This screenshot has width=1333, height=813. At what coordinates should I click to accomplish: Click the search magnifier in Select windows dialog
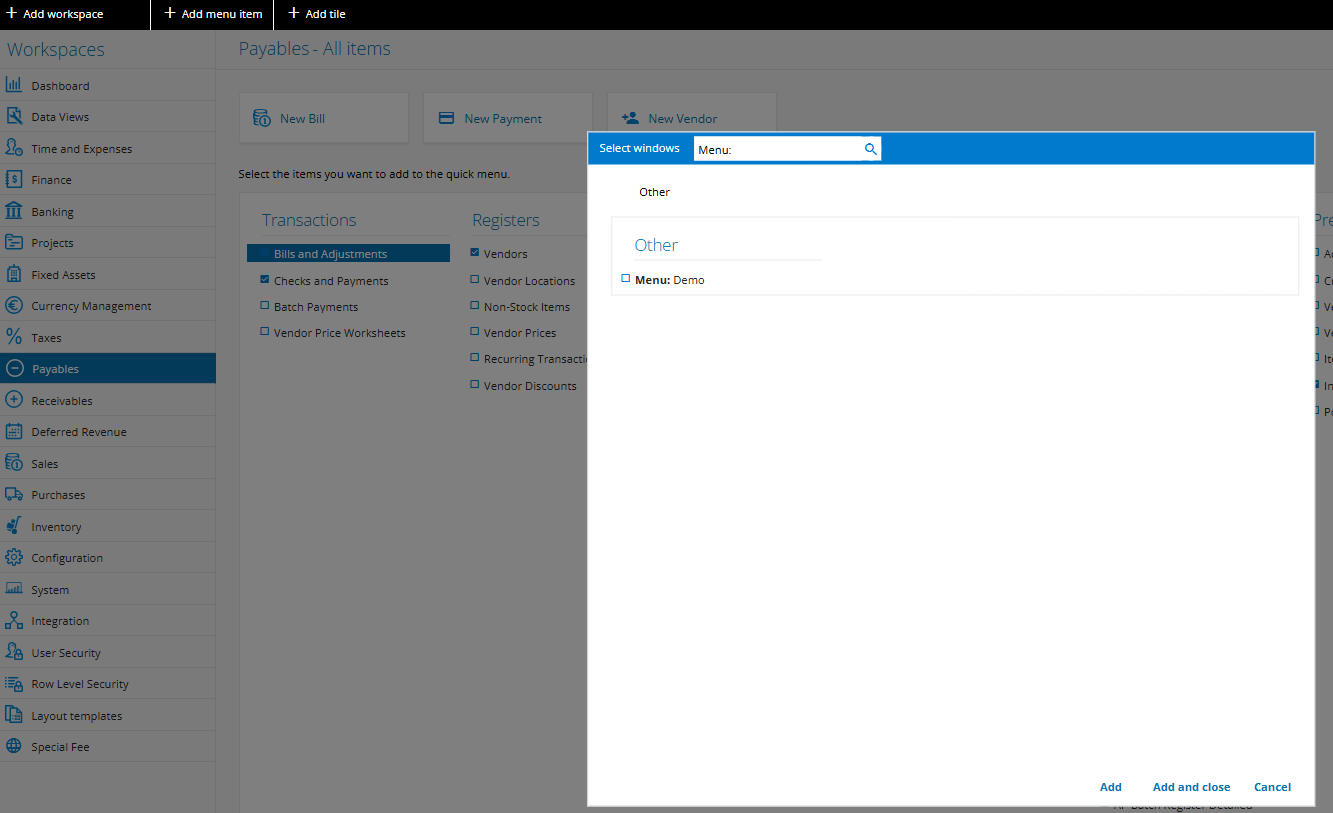[870, 147]
